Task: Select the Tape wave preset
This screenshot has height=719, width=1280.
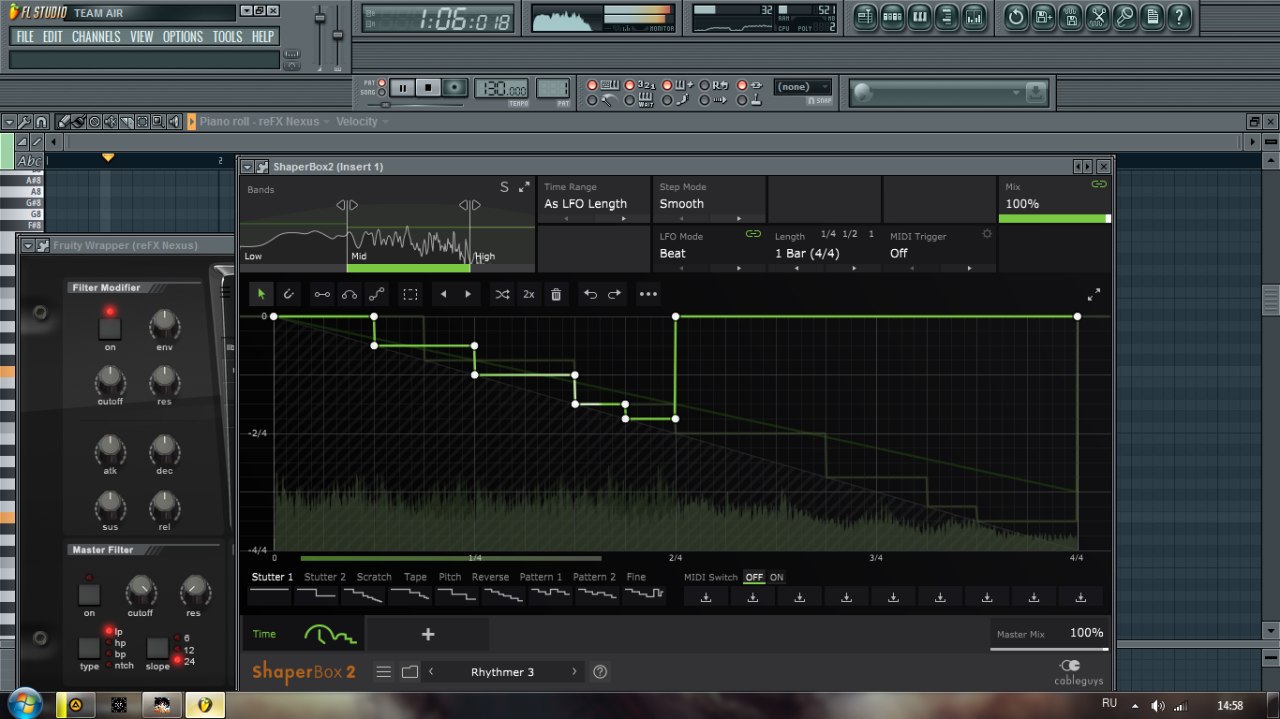Action: pos(415,586)
